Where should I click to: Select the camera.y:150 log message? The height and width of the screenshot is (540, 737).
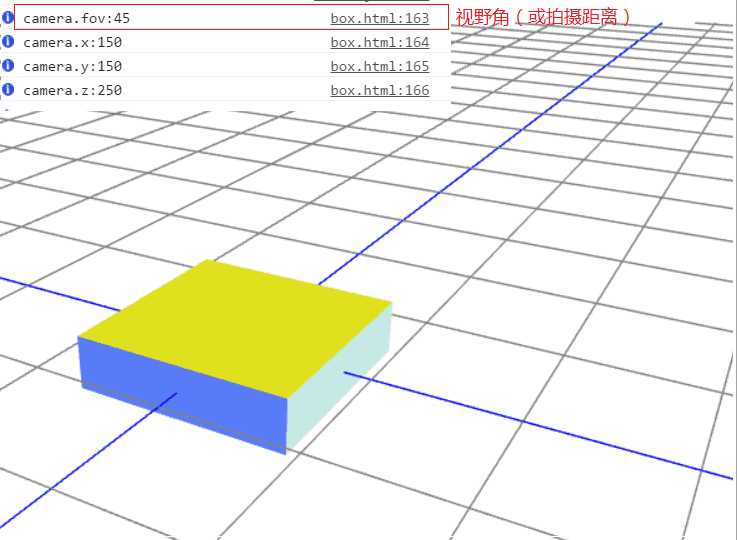click(x=72, y=66)
